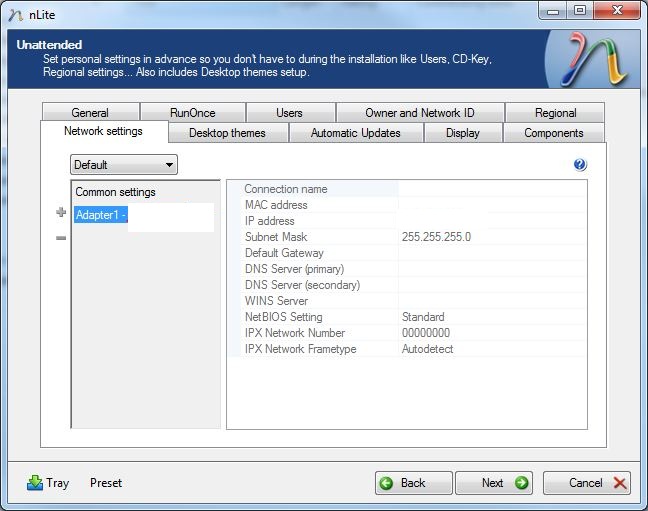Edit Subnet Mask value 255.255.255.0
The height and width of the screenshot is (511, 648).
(492, 237)
